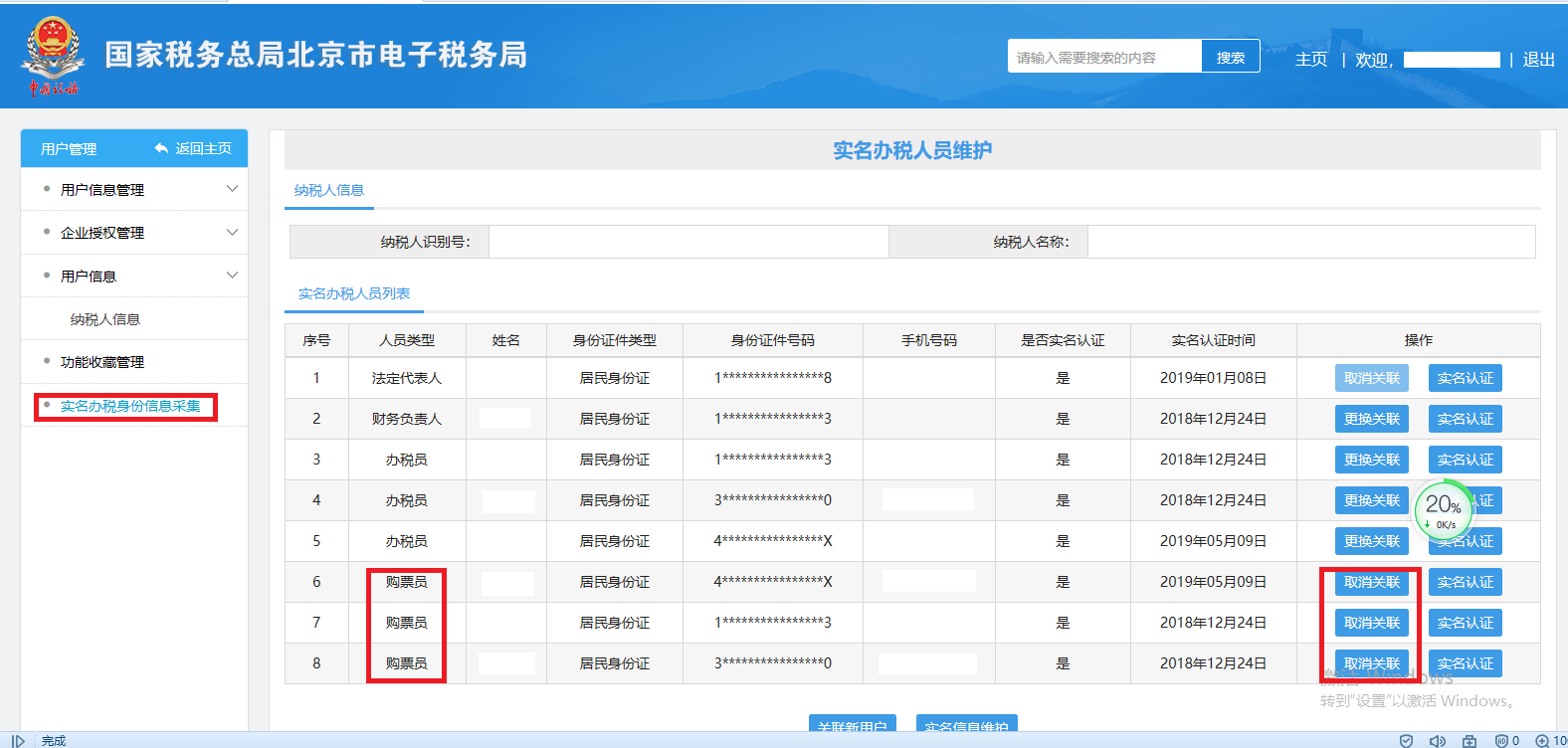
Task: Click the AD blocker shield icon
Action: pos(1502,740)
